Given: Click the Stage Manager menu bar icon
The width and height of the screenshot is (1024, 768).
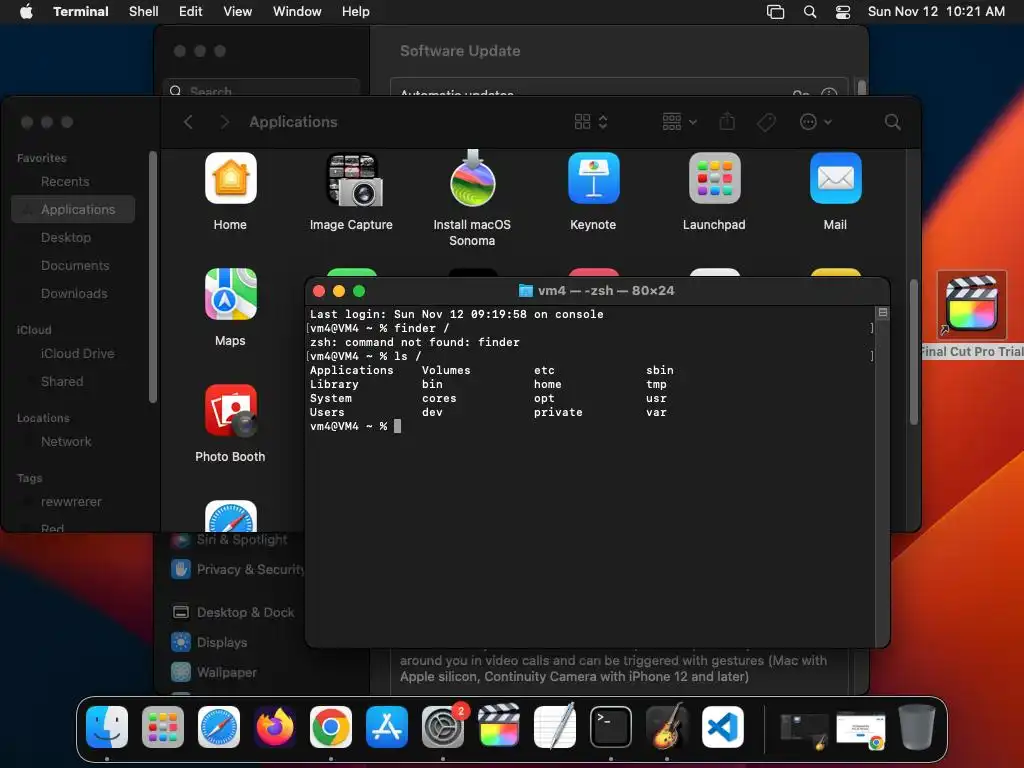Looking at the screenshot, I should click(775, 12).
